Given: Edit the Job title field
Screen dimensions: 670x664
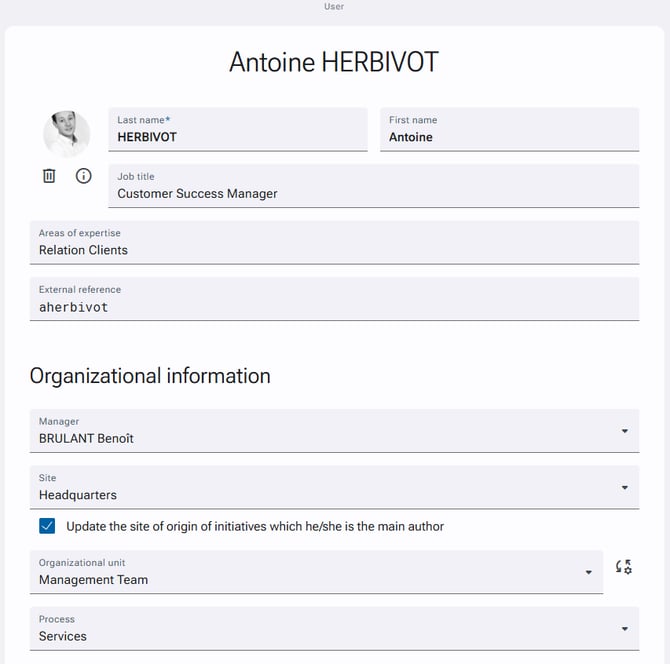Looking at the screenshot, I should tap(374, 186).
